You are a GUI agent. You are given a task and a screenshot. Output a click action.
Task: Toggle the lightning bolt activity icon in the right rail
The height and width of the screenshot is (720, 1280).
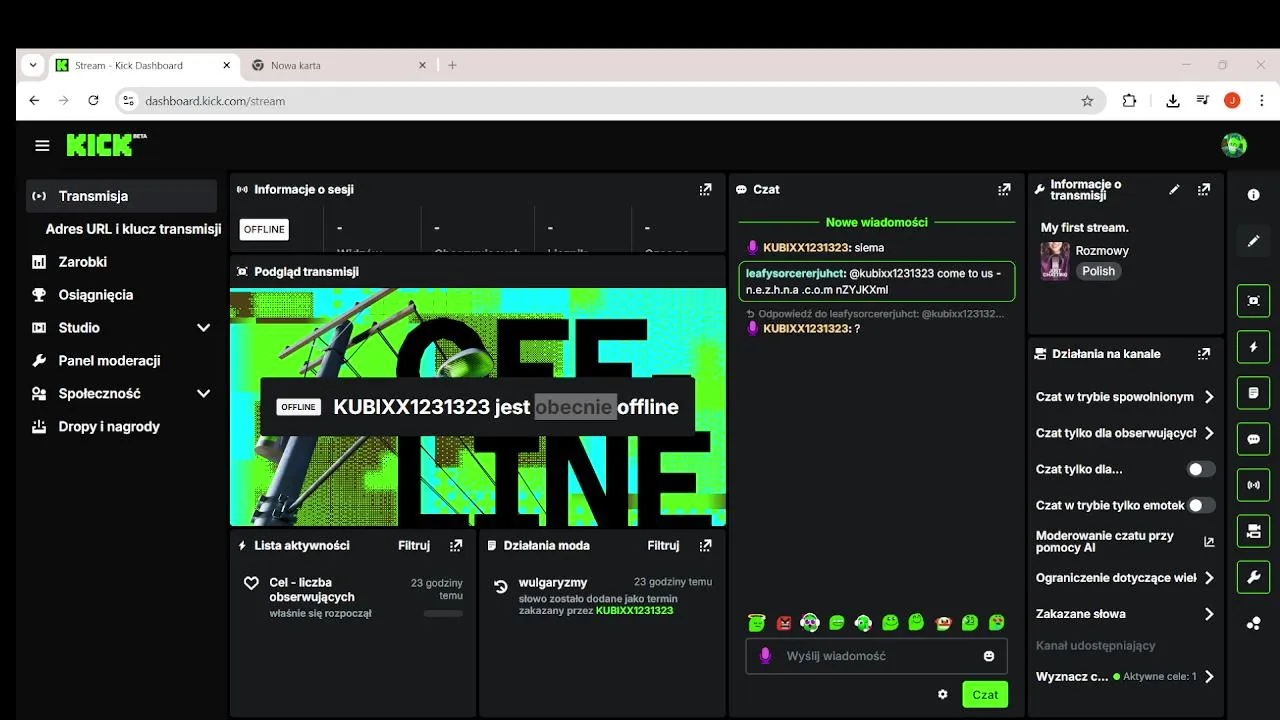(1253, 347)
